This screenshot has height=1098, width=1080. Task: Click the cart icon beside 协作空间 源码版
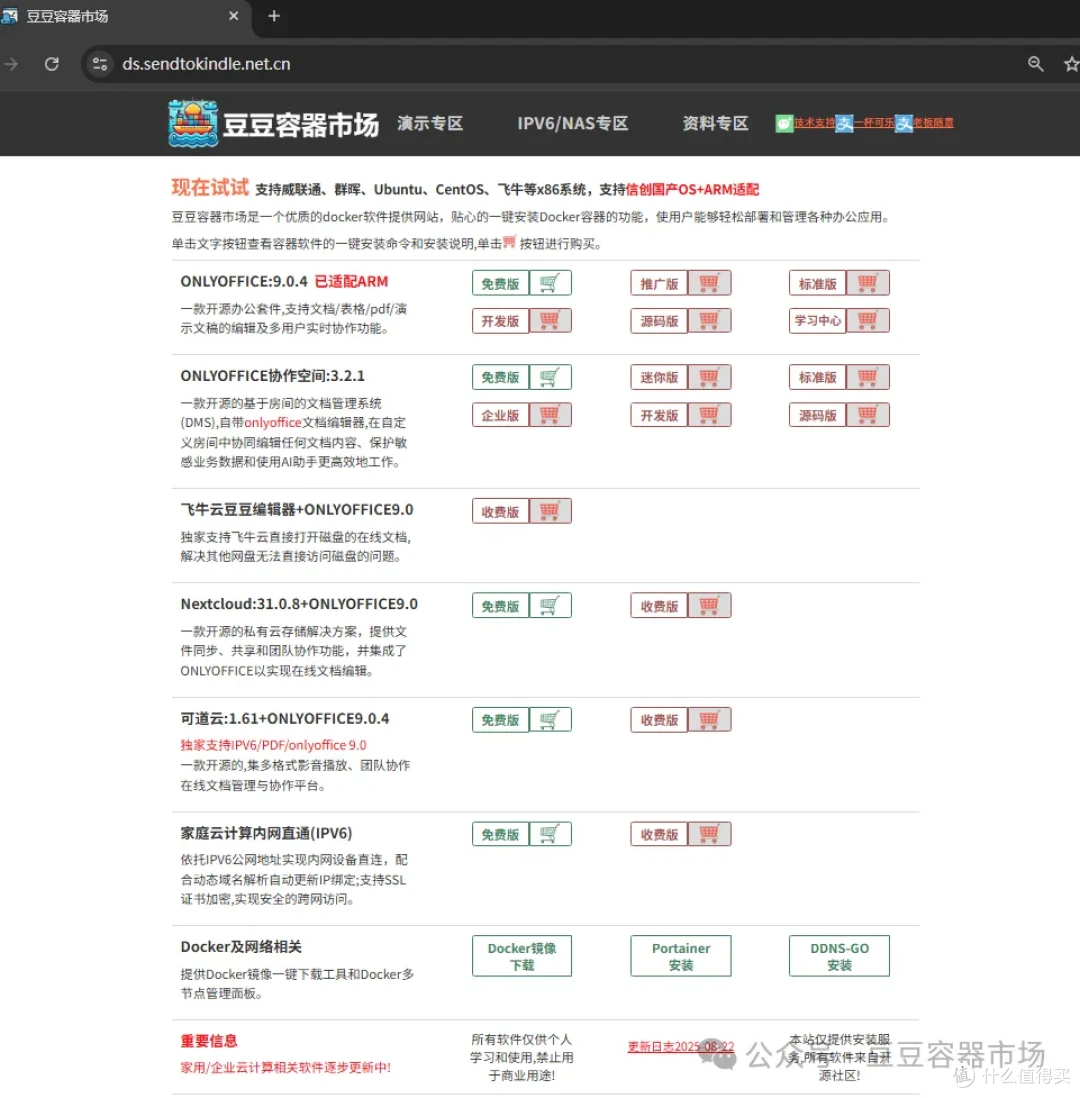click(x=868, y=415)
